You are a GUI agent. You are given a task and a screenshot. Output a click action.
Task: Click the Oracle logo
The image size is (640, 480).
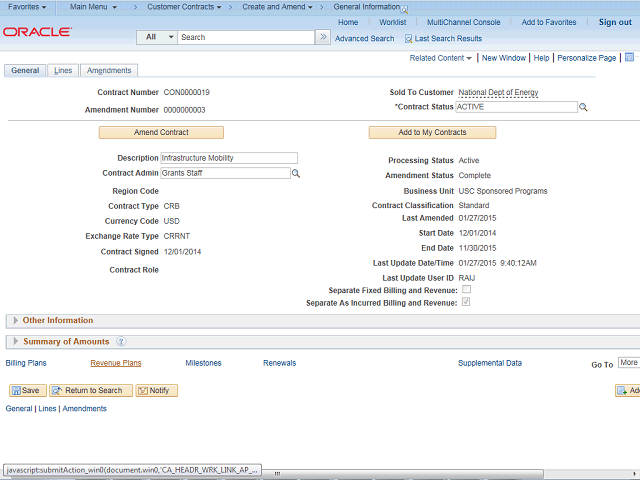(37, 32)
